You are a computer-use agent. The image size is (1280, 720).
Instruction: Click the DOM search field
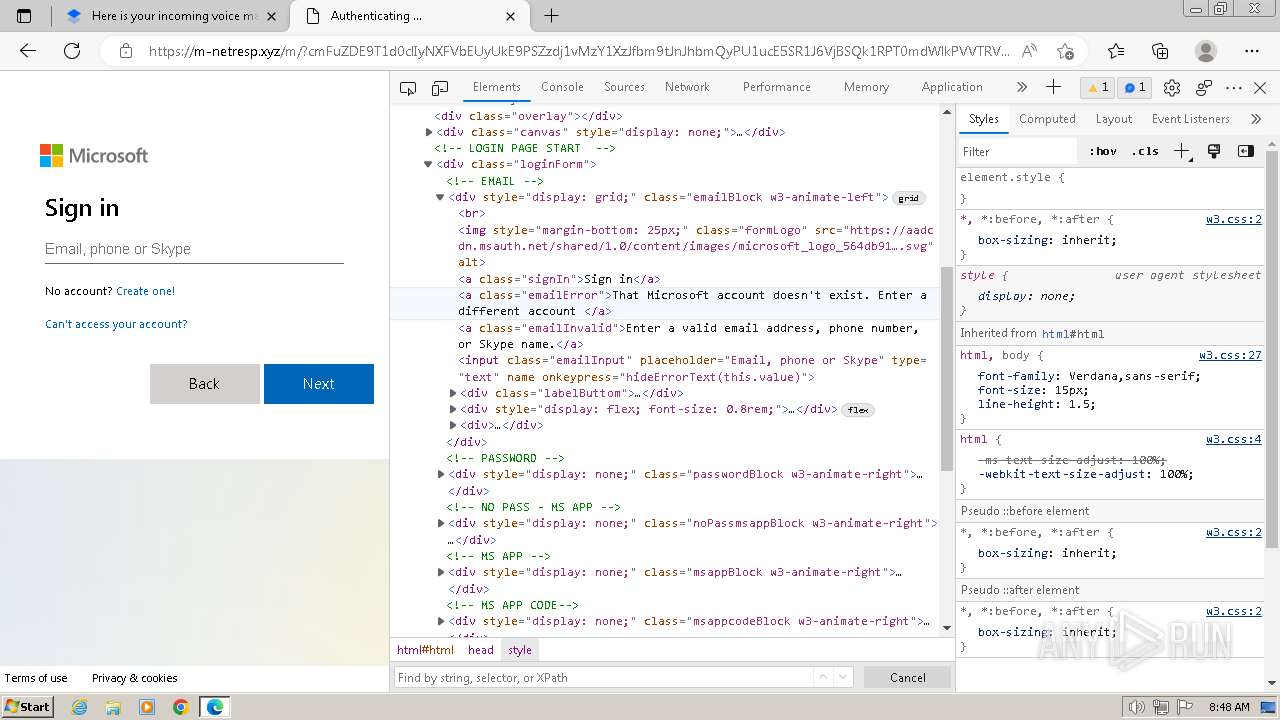[x=605, y=678]
